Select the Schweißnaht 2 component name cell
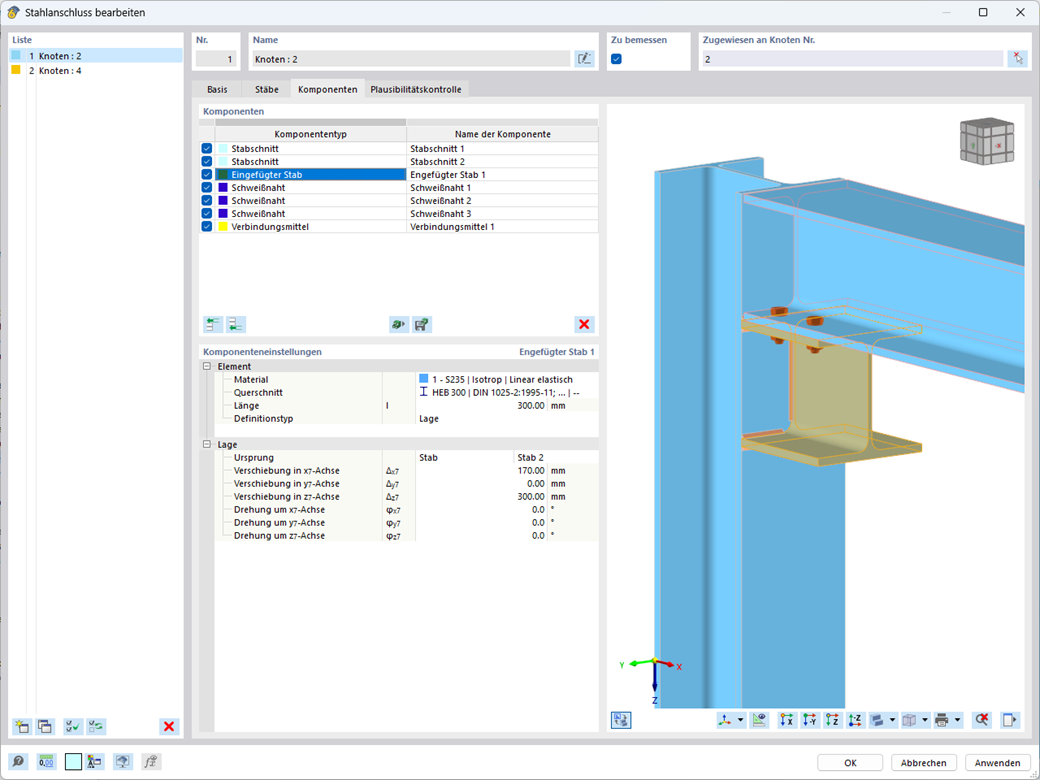 502,200
